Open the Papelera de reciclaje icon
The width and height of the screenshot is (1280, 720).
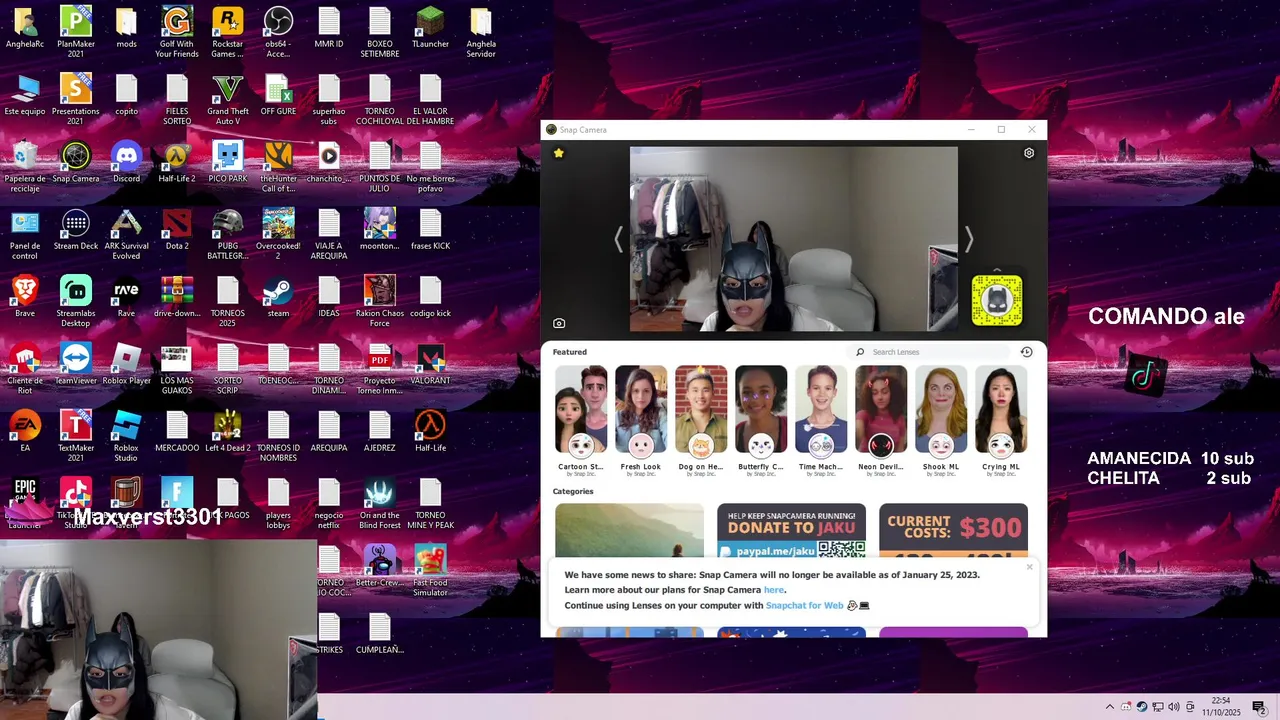tap(25, 168)
